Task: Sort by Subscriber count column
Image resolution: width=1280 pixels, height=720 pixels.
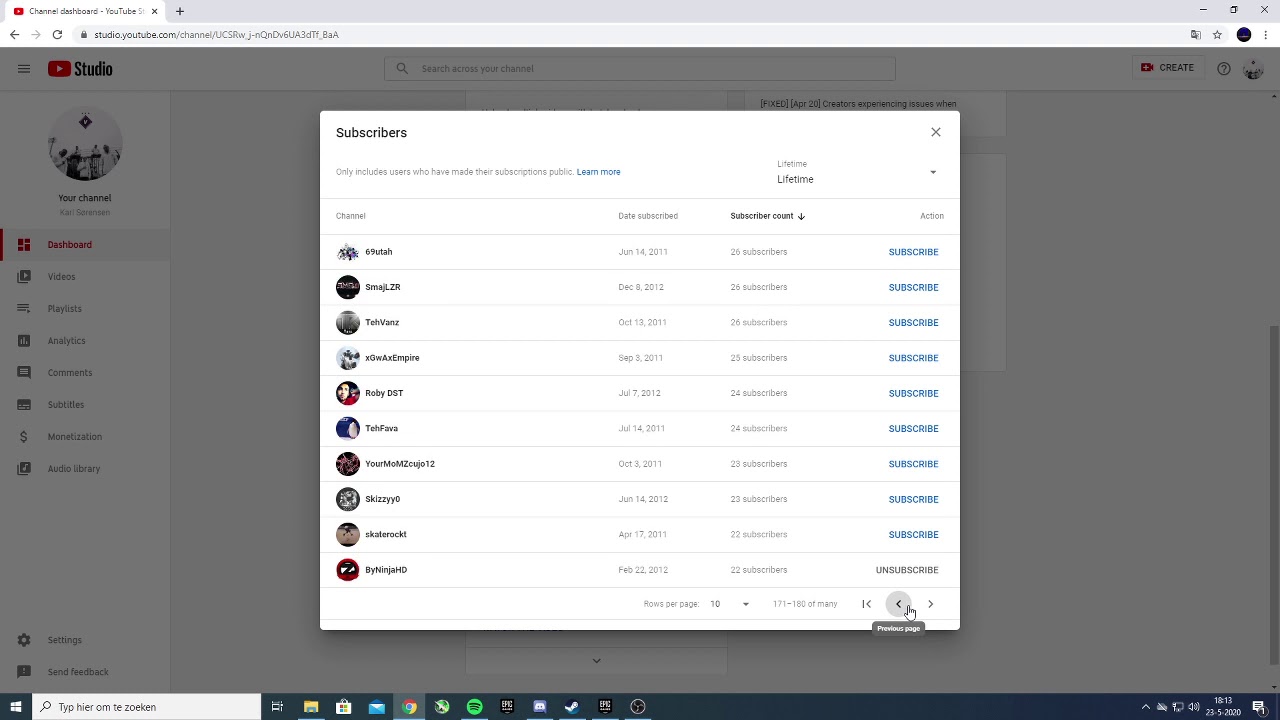Action: (767, 216)
